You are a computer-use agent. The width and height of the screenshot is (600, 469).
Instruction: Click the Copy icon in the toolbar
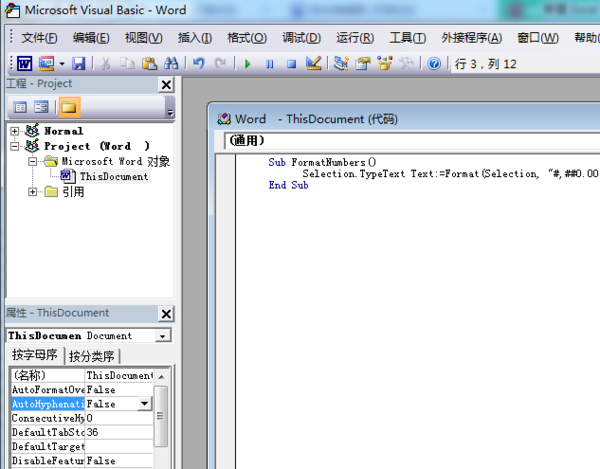pyautogui.click(x=127, y=64)
